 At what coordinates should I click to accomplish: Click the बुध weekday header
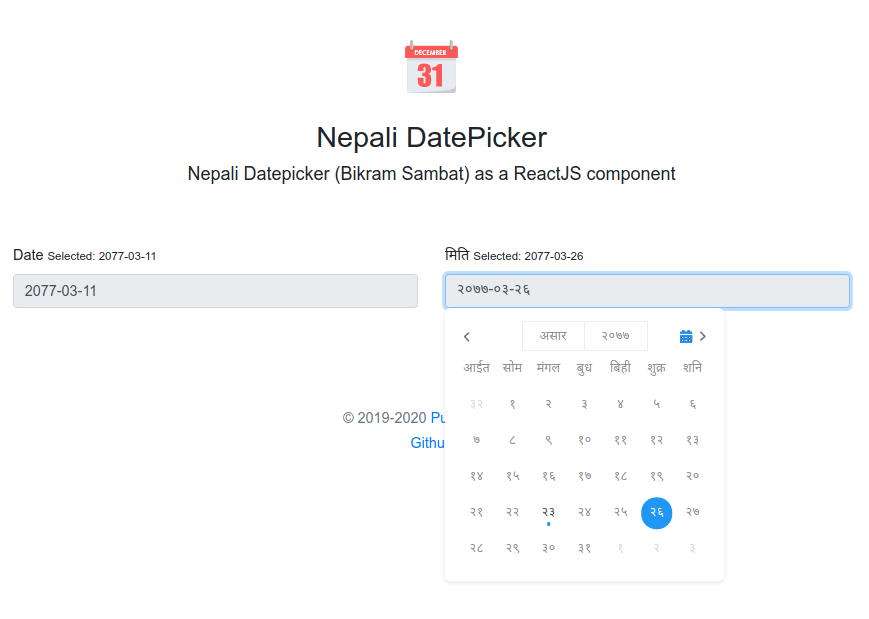(583, 367)
